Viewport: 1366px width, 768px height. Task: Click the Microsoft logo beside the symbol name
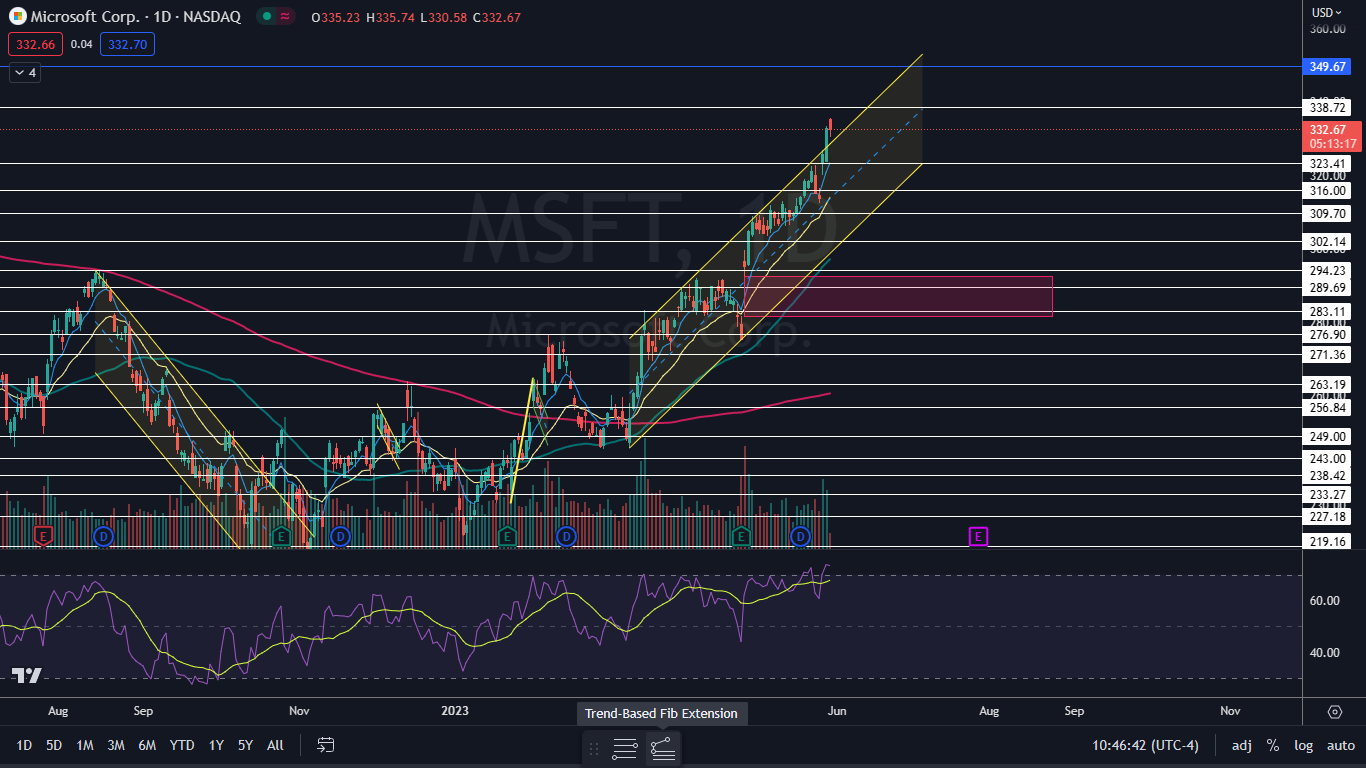pos(18,17)
